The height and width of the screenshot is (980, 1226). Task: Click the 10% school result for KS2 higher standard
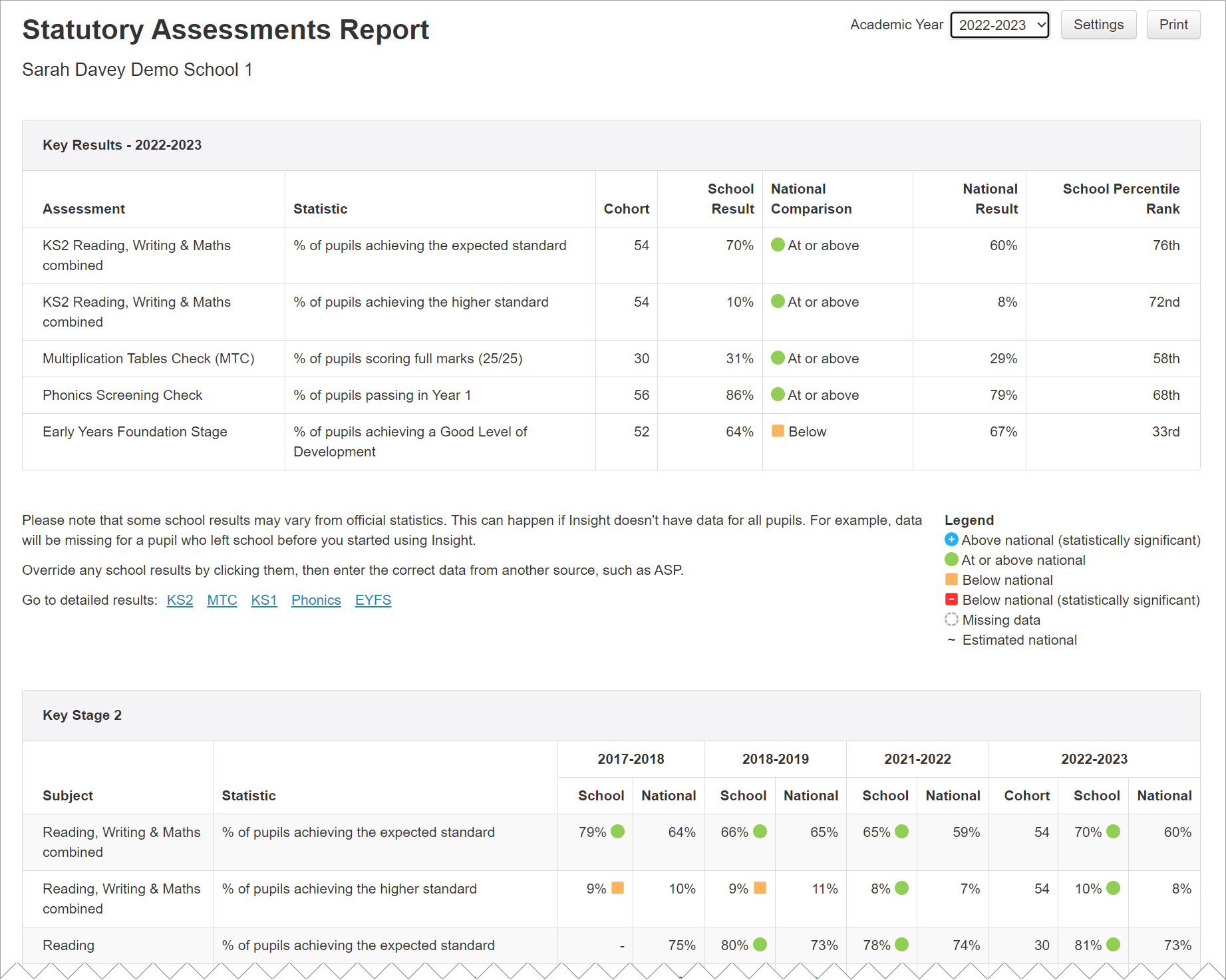coord(739,302)
